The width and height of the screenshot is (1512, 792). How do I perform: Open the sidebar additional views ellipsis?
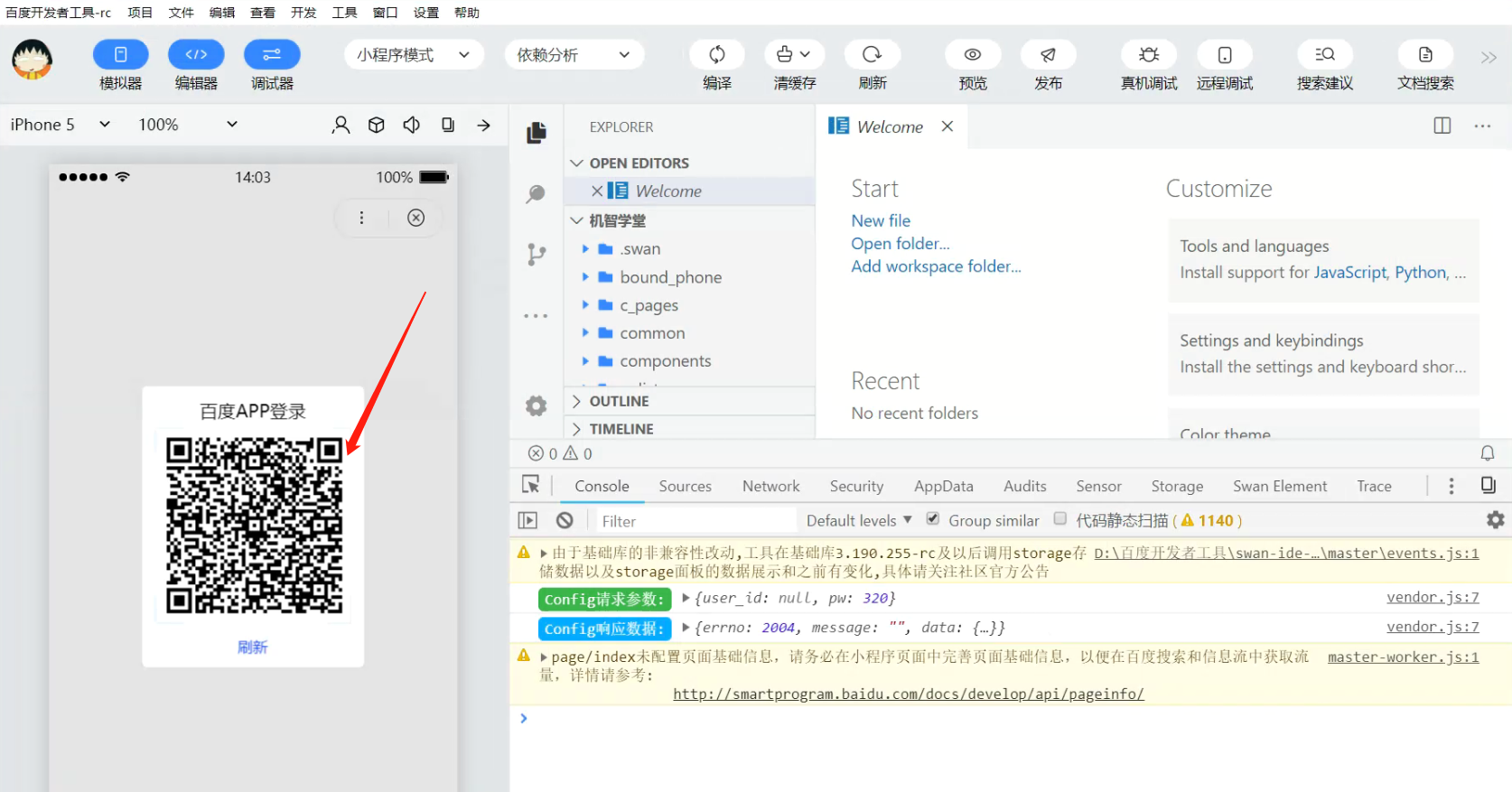(x=536, y=316)
